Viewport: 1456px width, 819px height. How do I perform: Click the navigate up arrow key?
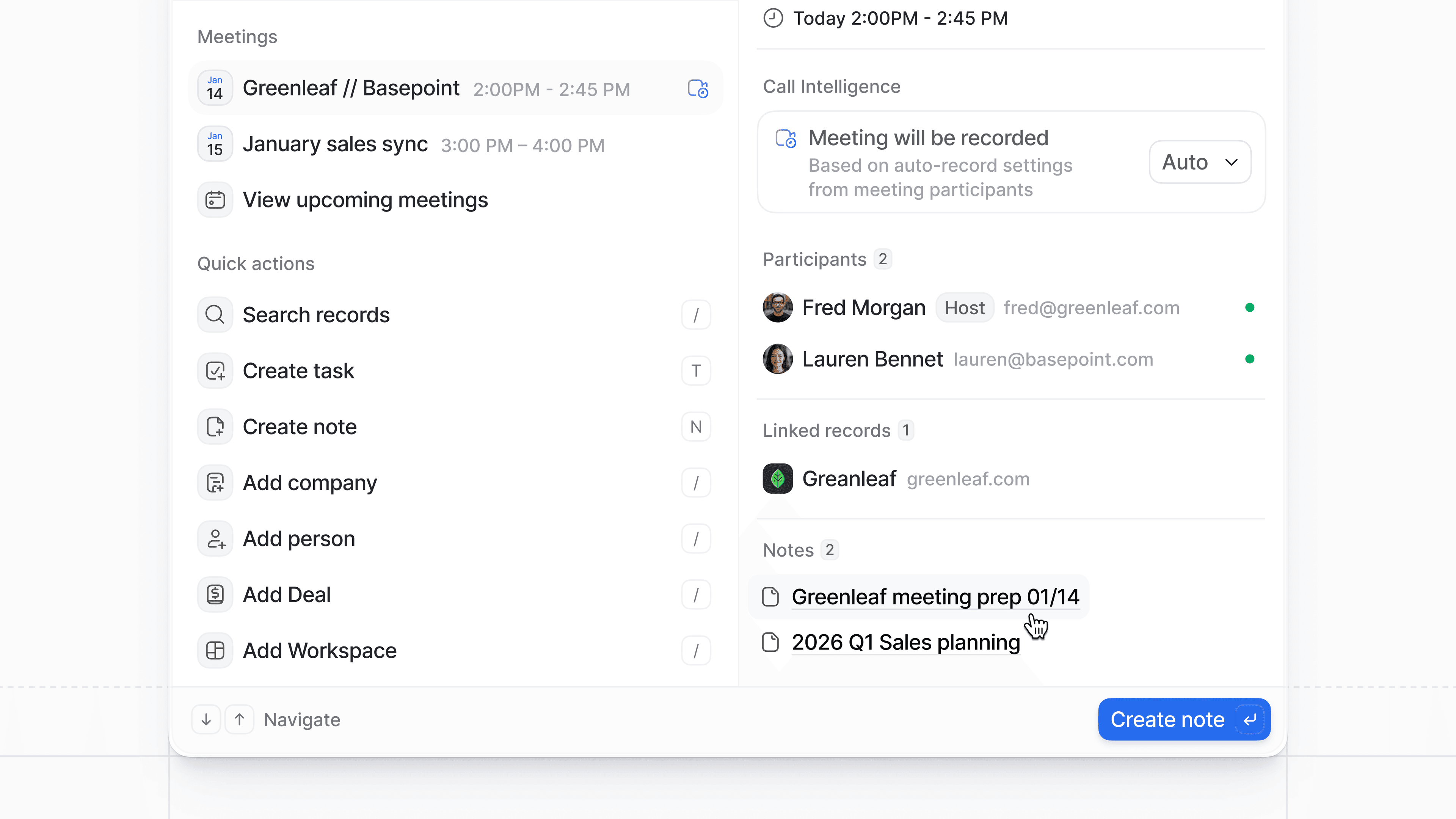click(240, 720)
